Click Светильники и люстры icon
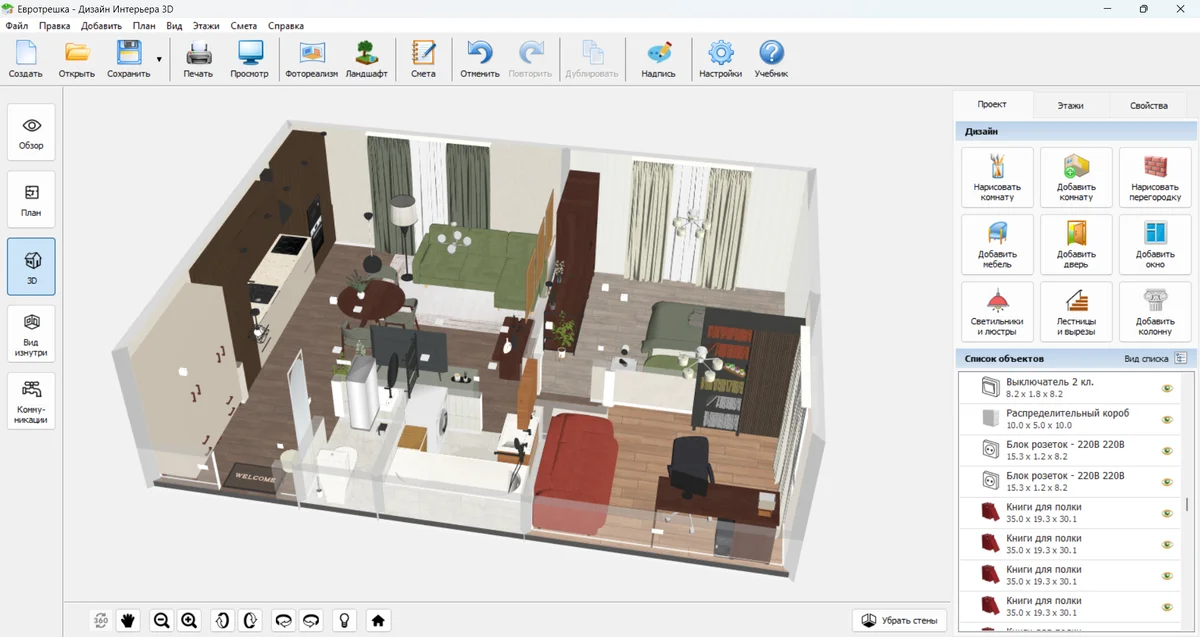Screen dimensions: 1200x637 tap(996, 312)
